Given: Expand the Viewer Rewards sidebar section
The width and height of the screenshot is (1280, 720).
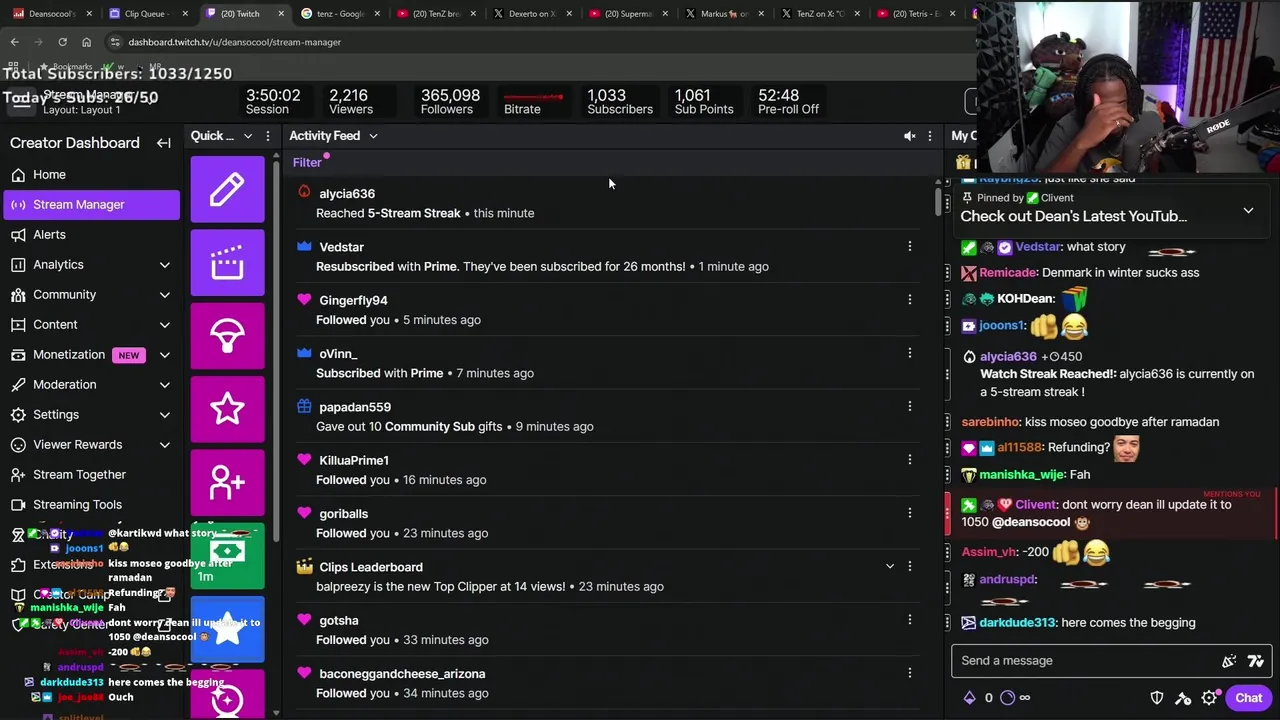Looking at the screenshot, I should click(x=164, y=445).
